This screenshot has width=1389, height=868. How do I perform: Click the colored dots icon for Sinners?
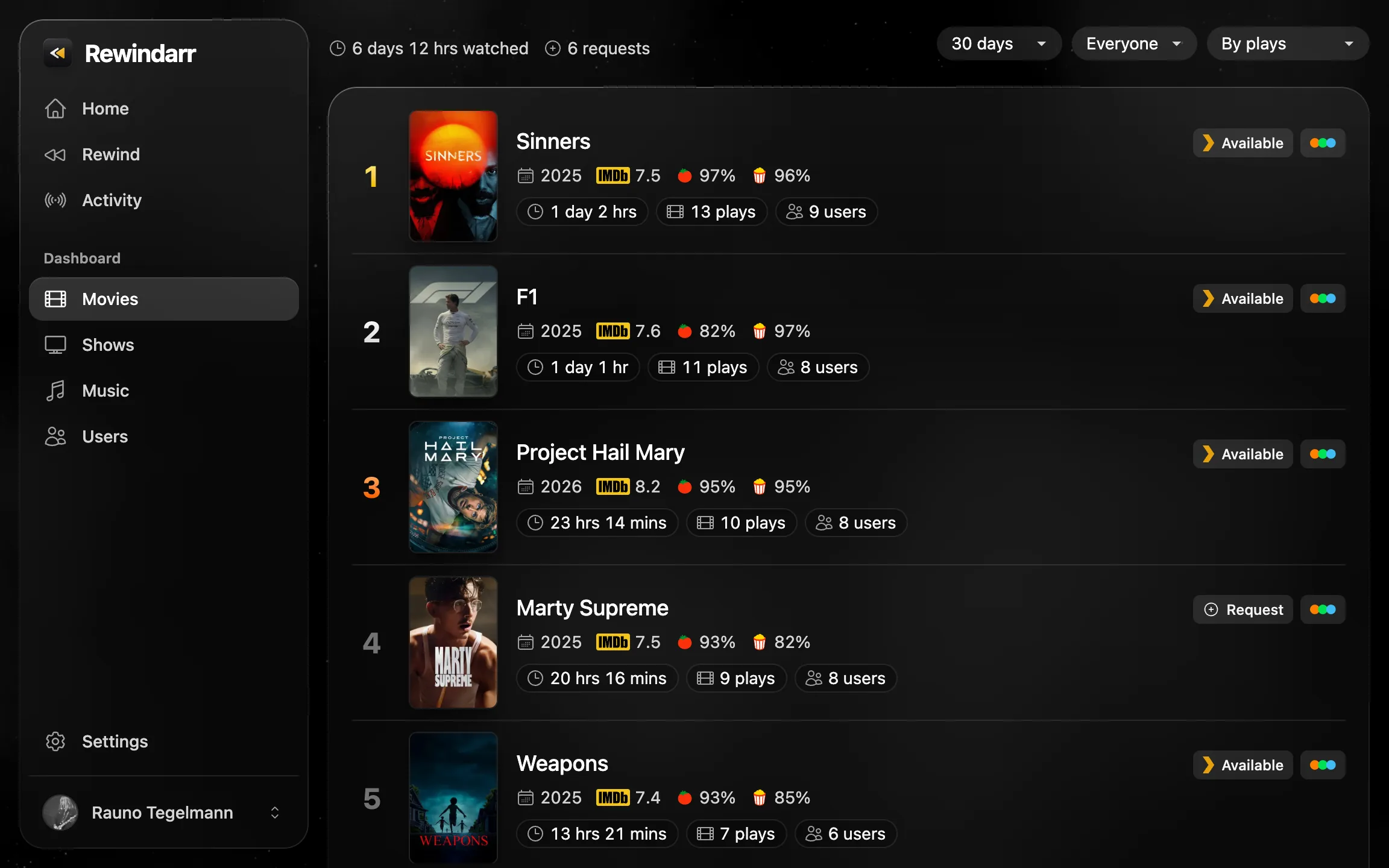pos(1323,143)
